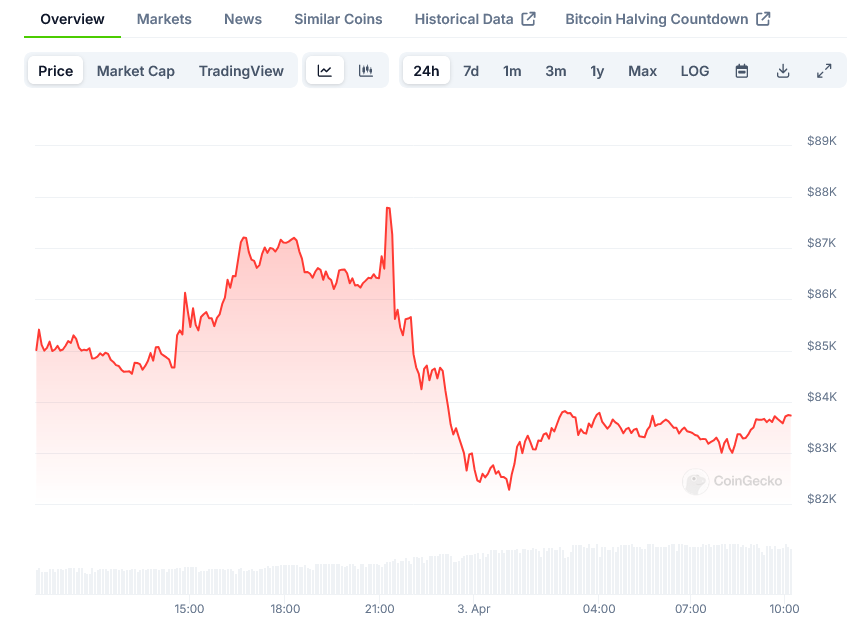Click the price peak near 21:00
This screenshot has width=847, height=635.
click(388, 208)
